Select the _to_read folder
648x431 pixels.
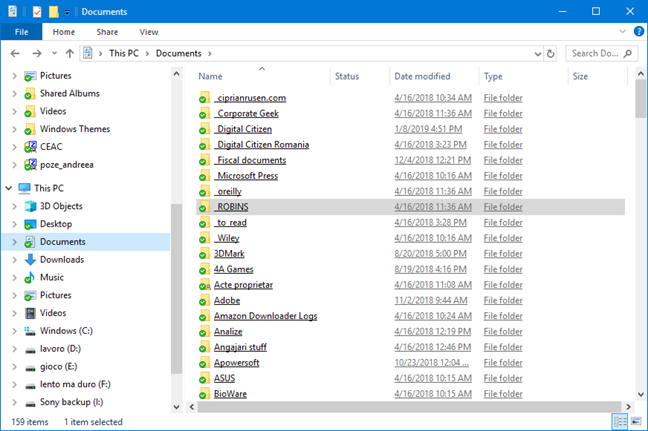230,223
